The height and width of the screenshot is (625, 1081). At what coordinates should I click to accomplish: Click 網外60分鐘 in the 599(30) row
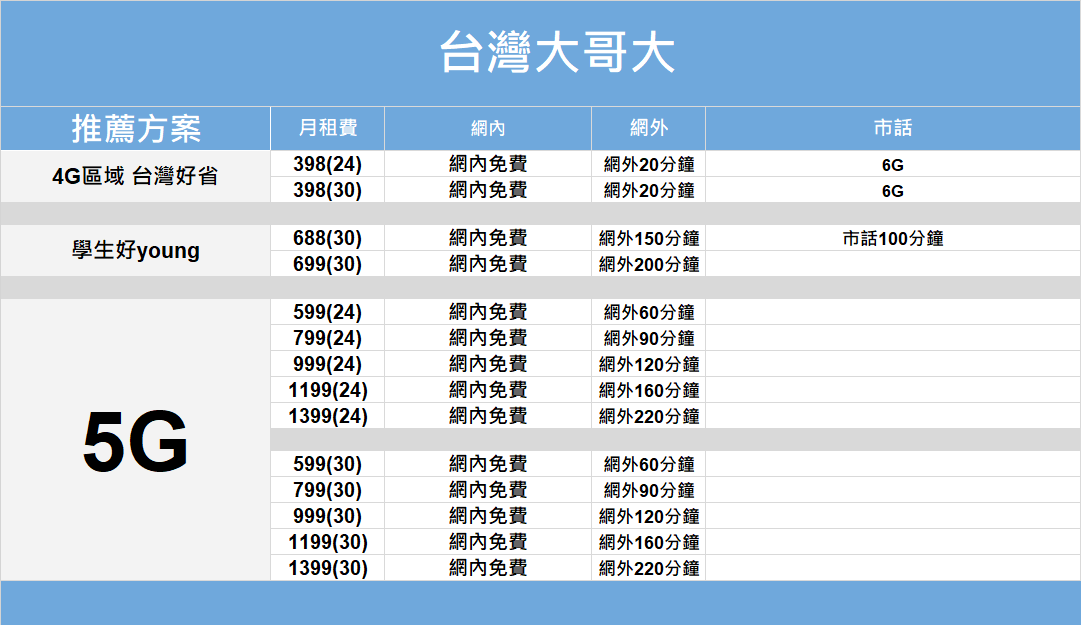pos(648,464)
